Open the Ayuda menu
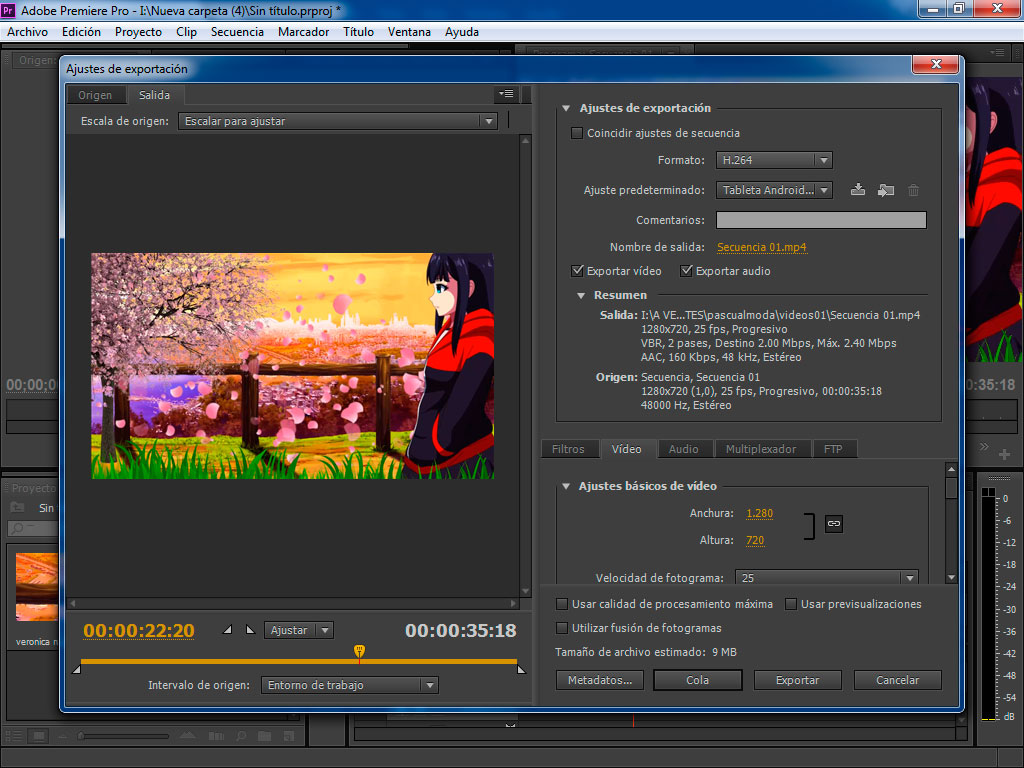This screenshot has width=1024, height=768. [x=462, y=32]
